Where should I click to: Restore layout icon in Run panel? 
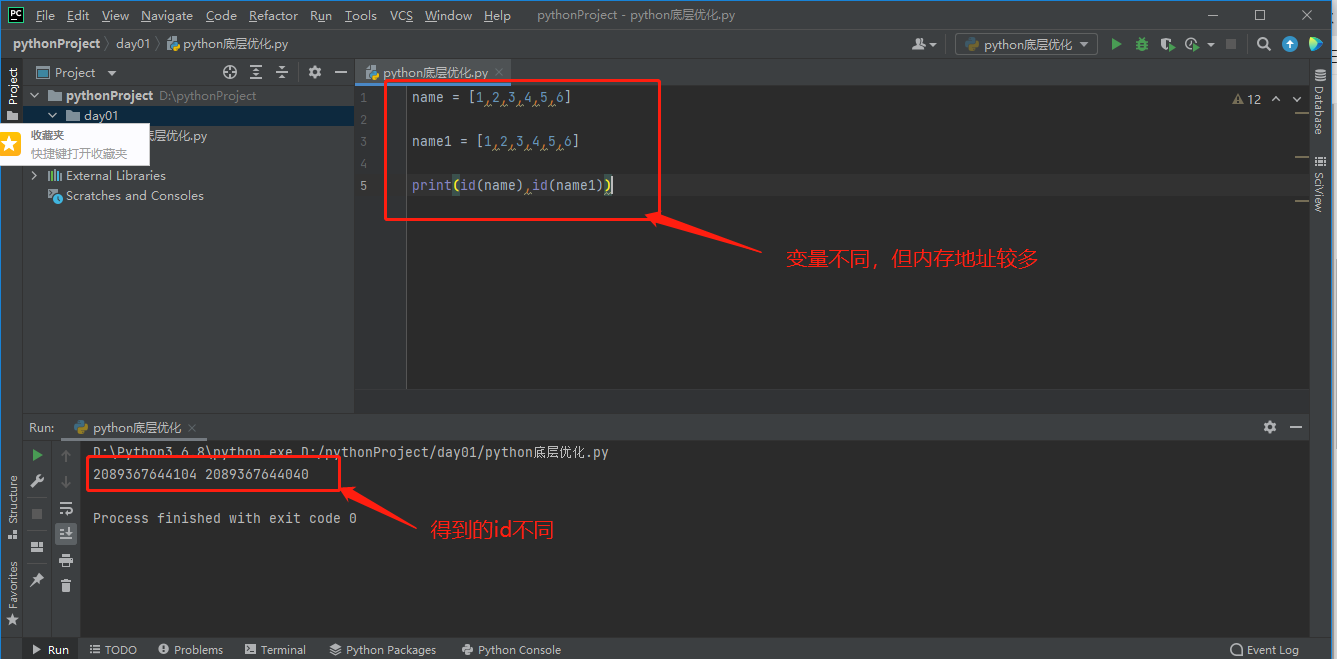point(37,546)
